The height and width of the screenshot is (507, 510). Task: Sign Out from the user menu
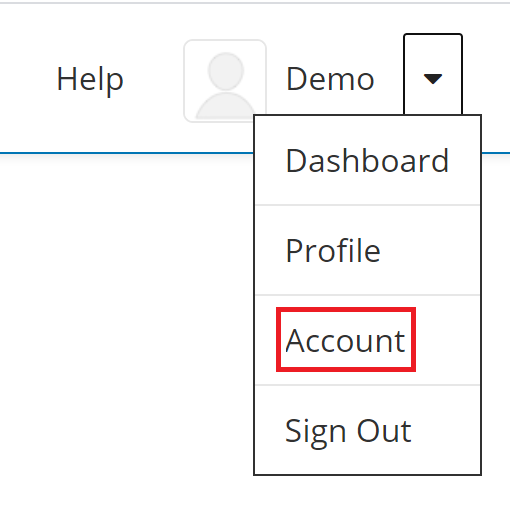tap(367, 430)
